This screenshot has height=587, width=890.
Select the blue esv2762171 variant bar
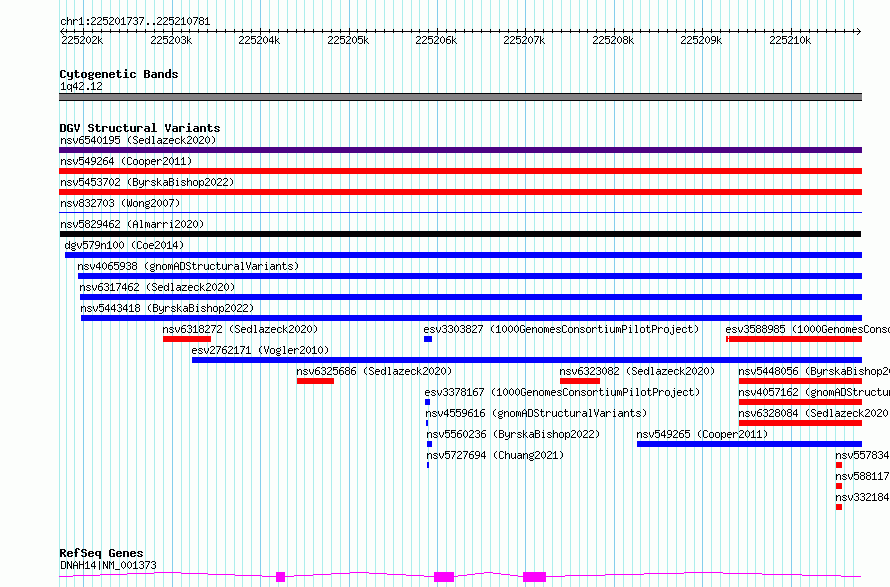527,360
